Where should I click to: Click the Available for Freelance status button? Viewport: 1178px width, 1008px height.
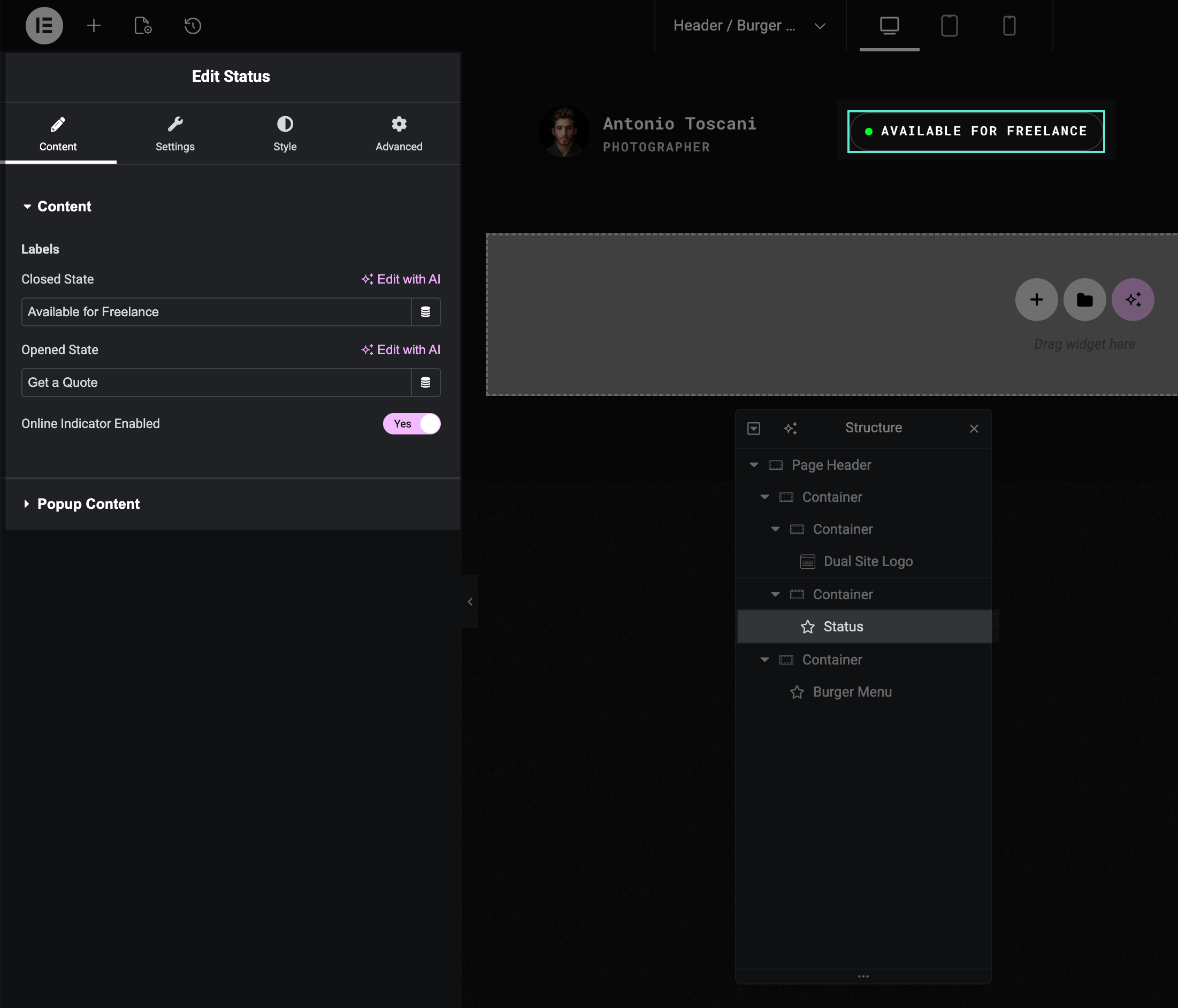click(x=976, y=131)
